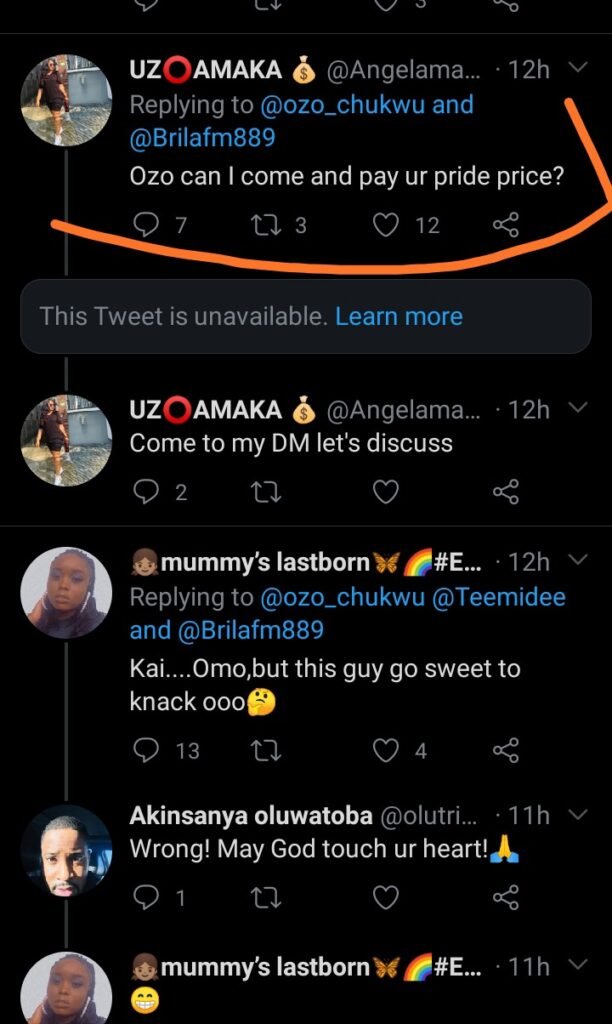Viewport: 612px width, 1024px height.
Task: Share the "Come to my DM" tweet
Action: [x=506, y=492]
